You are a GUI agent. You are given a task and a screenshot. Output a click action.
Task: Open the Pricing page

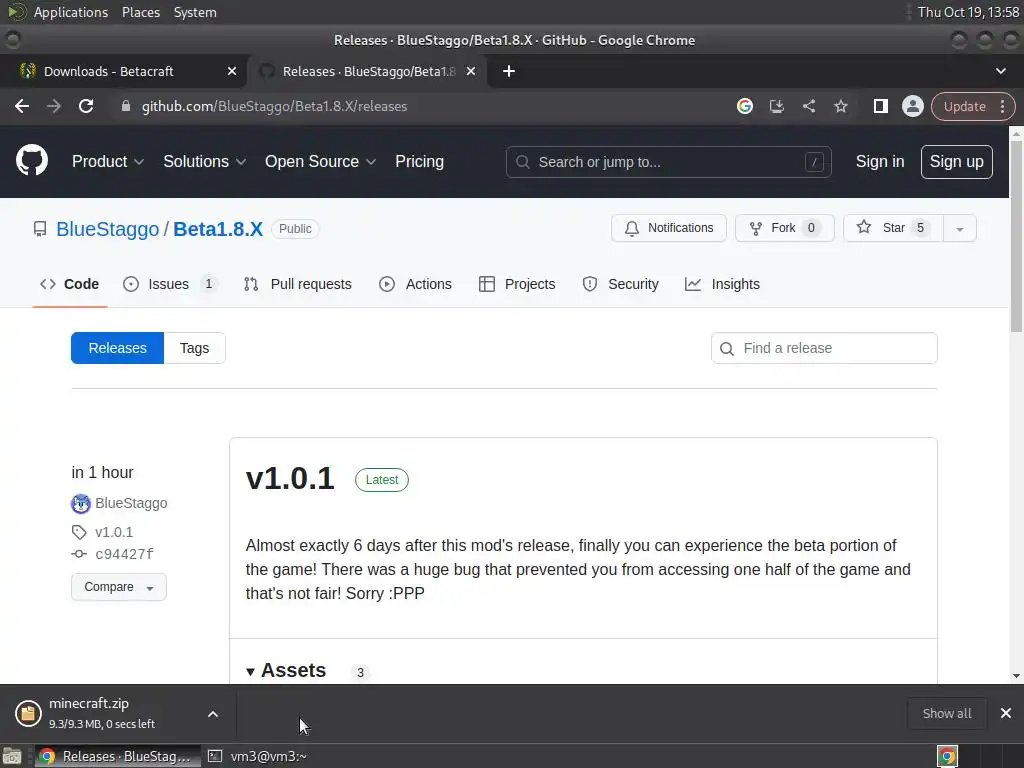point(419,161)
